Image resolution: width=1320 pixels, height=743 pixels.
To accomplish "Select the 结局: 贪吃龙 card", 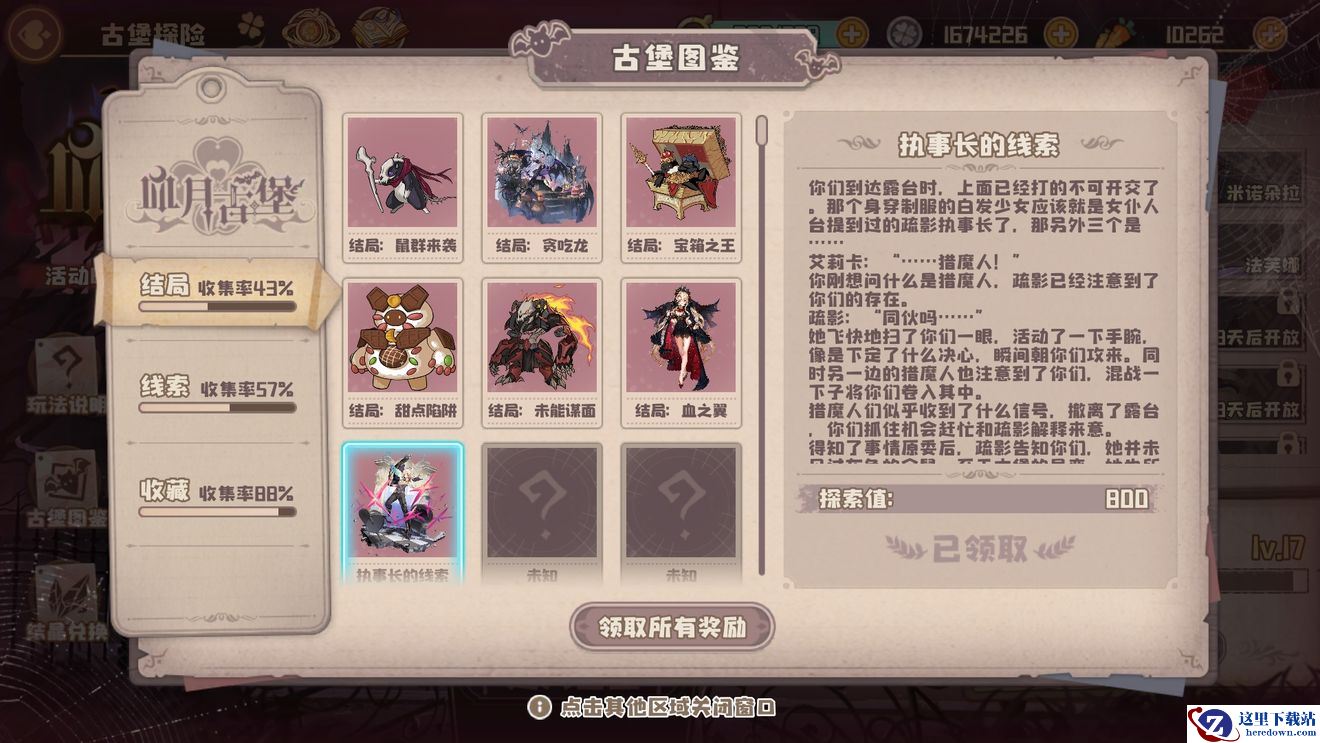I will [x=542, y=187].
